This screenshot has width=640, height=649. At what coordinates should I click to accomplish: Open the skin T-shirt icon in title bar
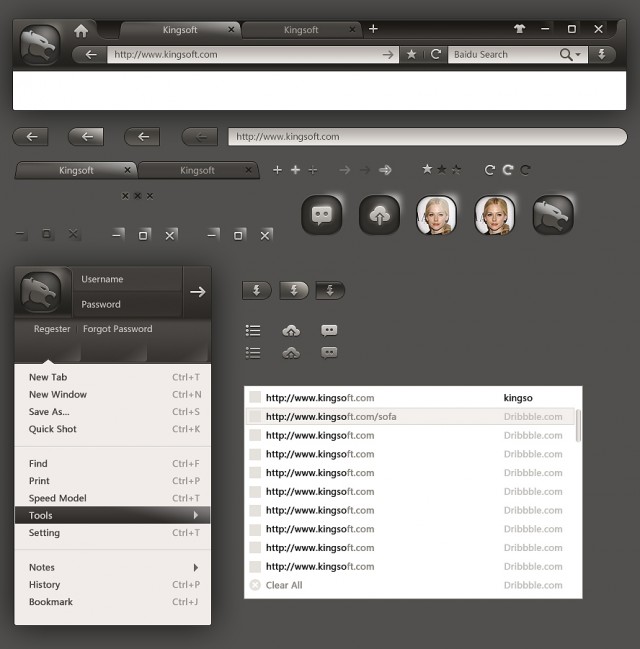(519, 29)
